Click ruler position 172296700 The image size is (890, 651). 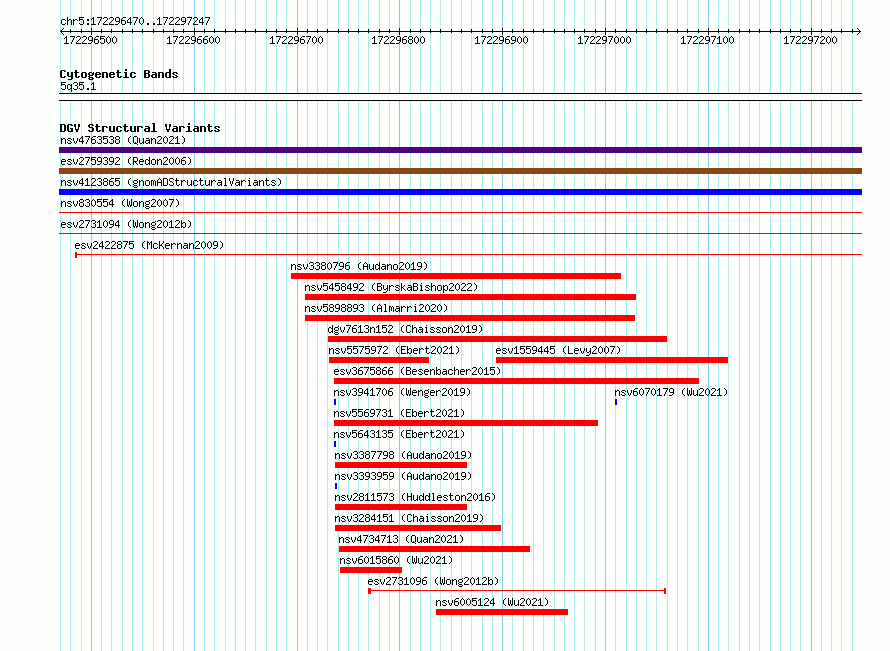296,40
